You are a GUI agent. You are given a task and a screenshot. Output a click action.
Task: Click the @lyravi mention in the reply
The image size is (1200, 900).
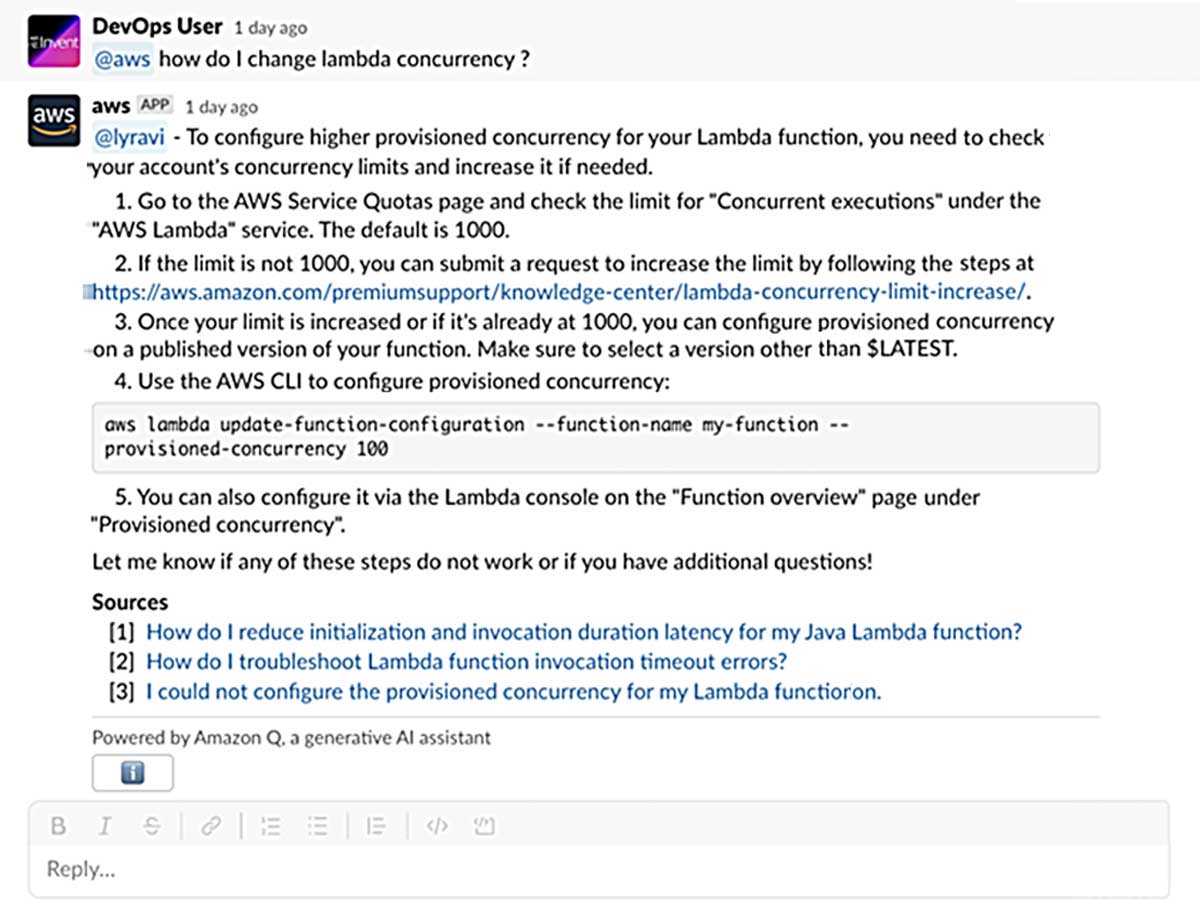(129, 137)
